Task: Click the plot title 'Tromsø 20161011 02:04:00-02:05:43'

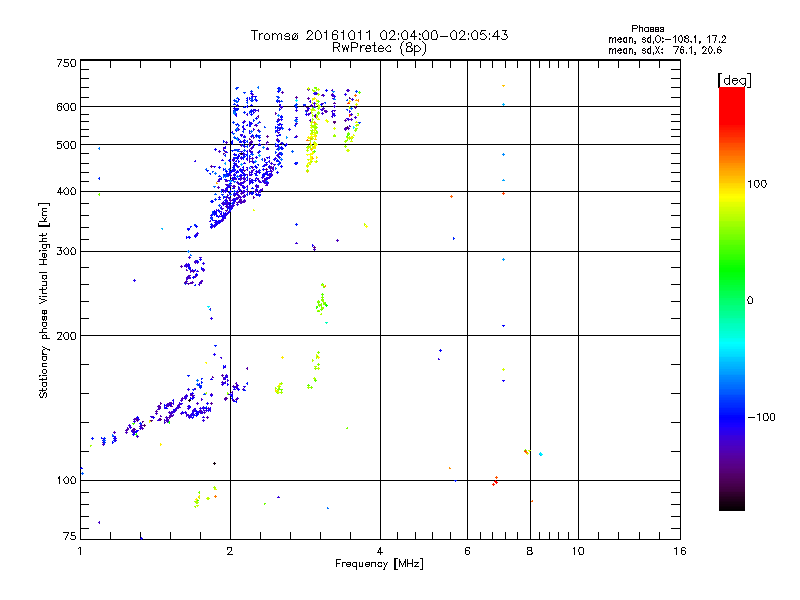Action: pyautogui.click(x=379, y=35)
